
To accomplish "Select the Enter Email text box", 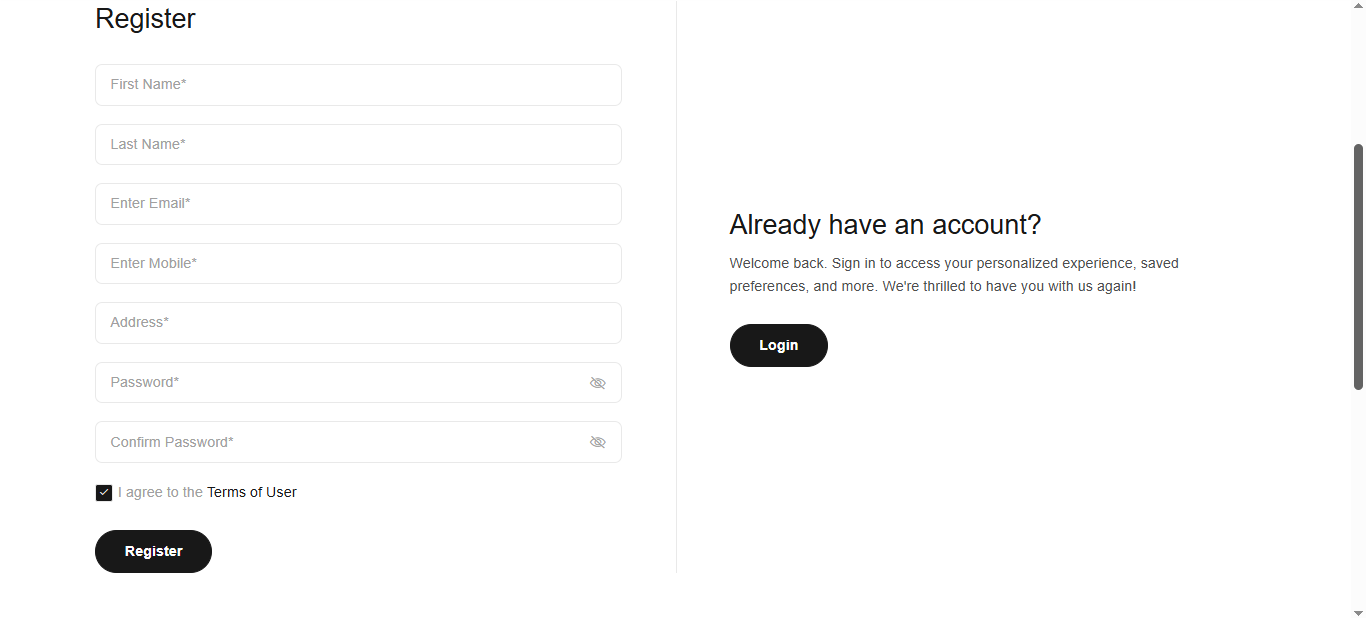I will (358, 204).
